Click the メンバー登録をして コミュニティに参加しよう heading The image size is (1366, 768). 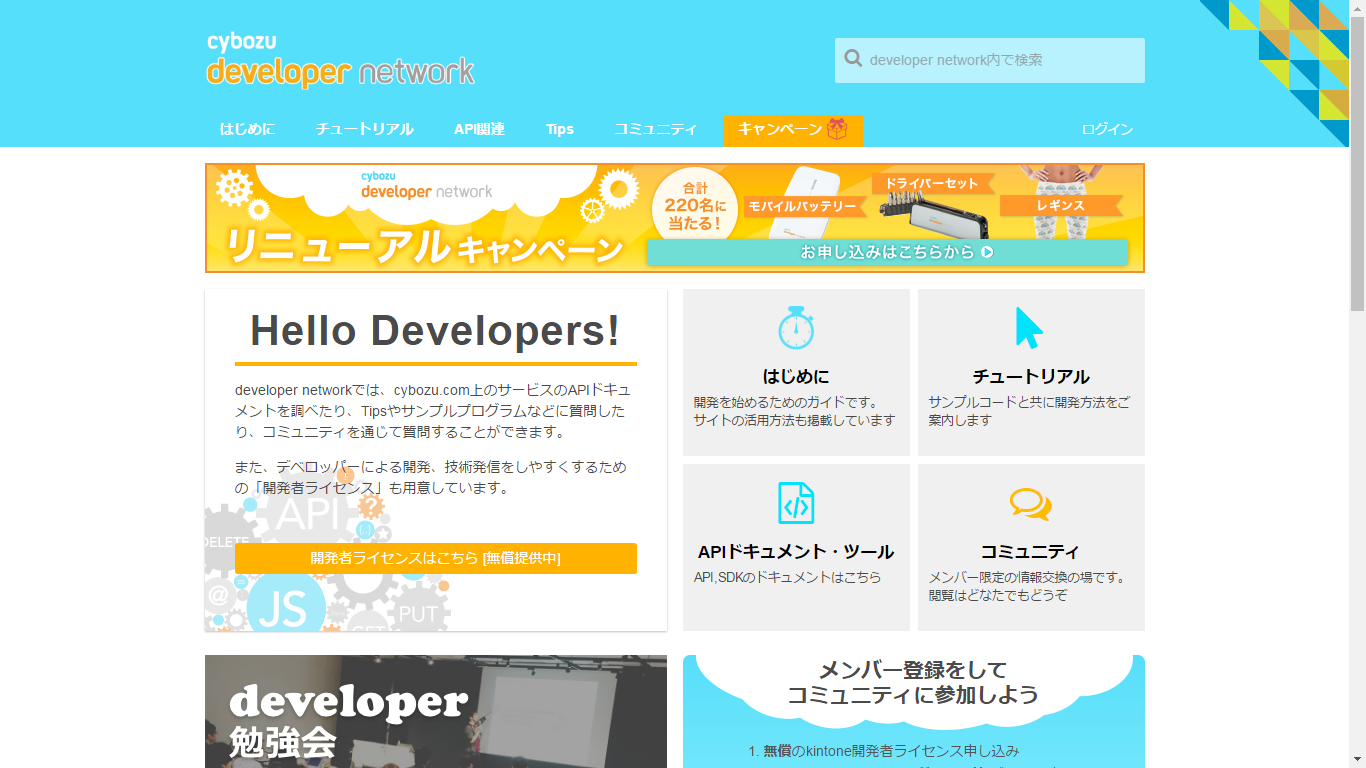point(913,682)
